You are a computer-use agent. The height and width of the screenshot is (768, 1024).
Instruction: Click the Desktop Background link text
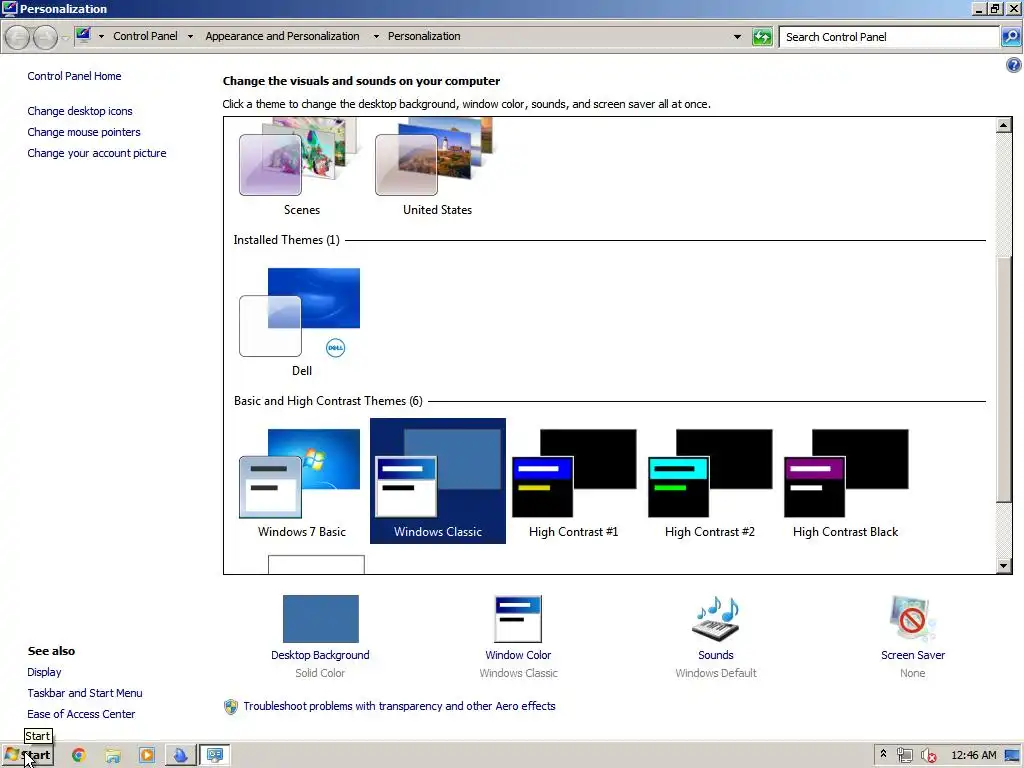tap(320, 655)
